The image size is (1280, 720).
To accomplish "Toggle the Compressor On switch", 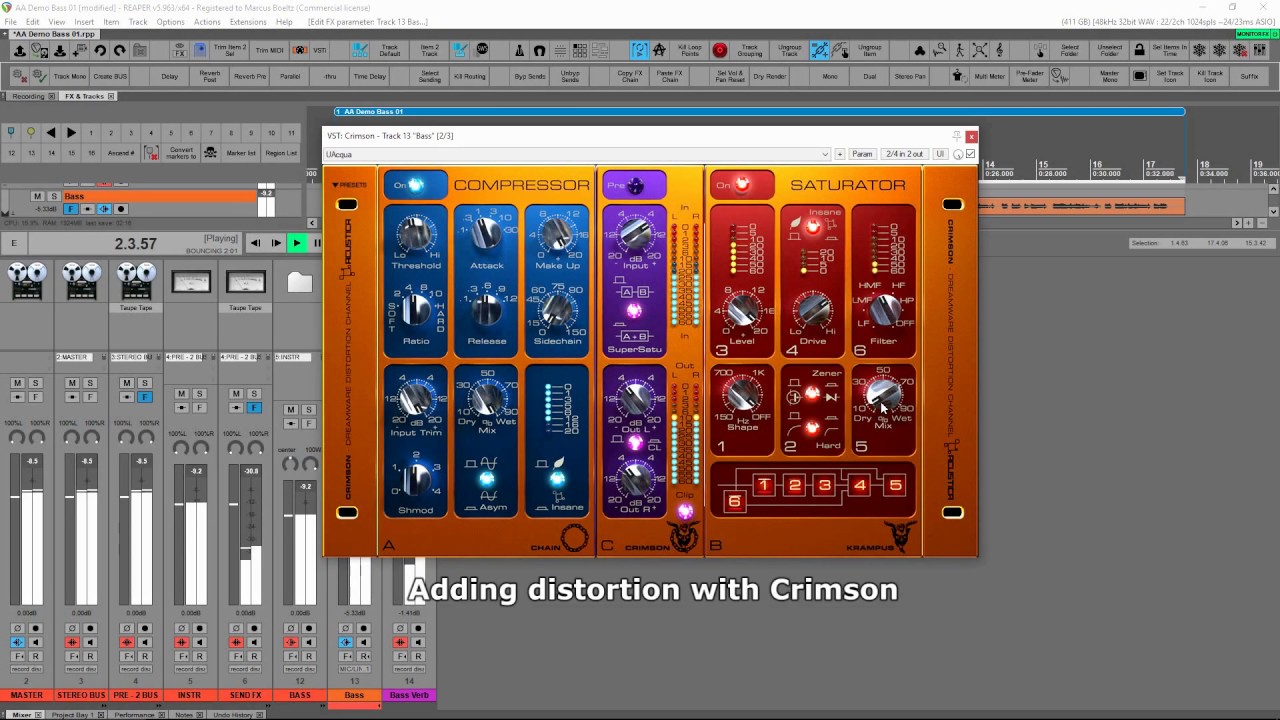I will pyautogui.click(x=415, y=185).
